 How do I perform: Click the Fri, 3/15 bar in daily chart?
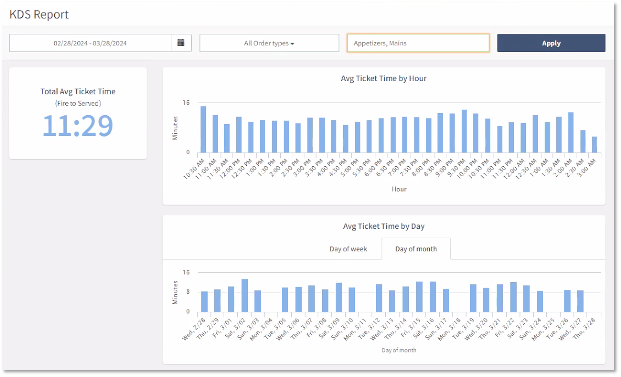tap(419, 297)
